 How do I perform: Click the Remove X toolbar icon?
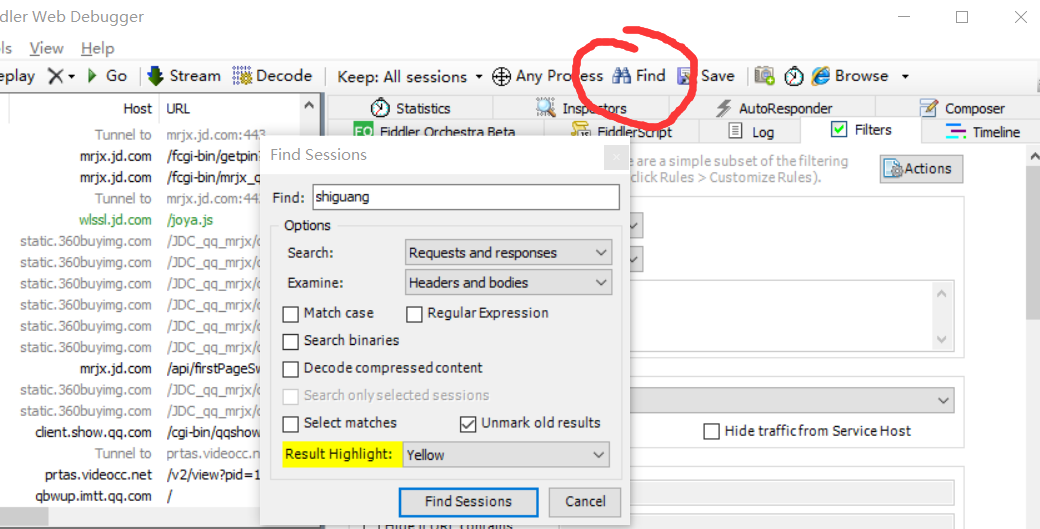tap(55, 76)
